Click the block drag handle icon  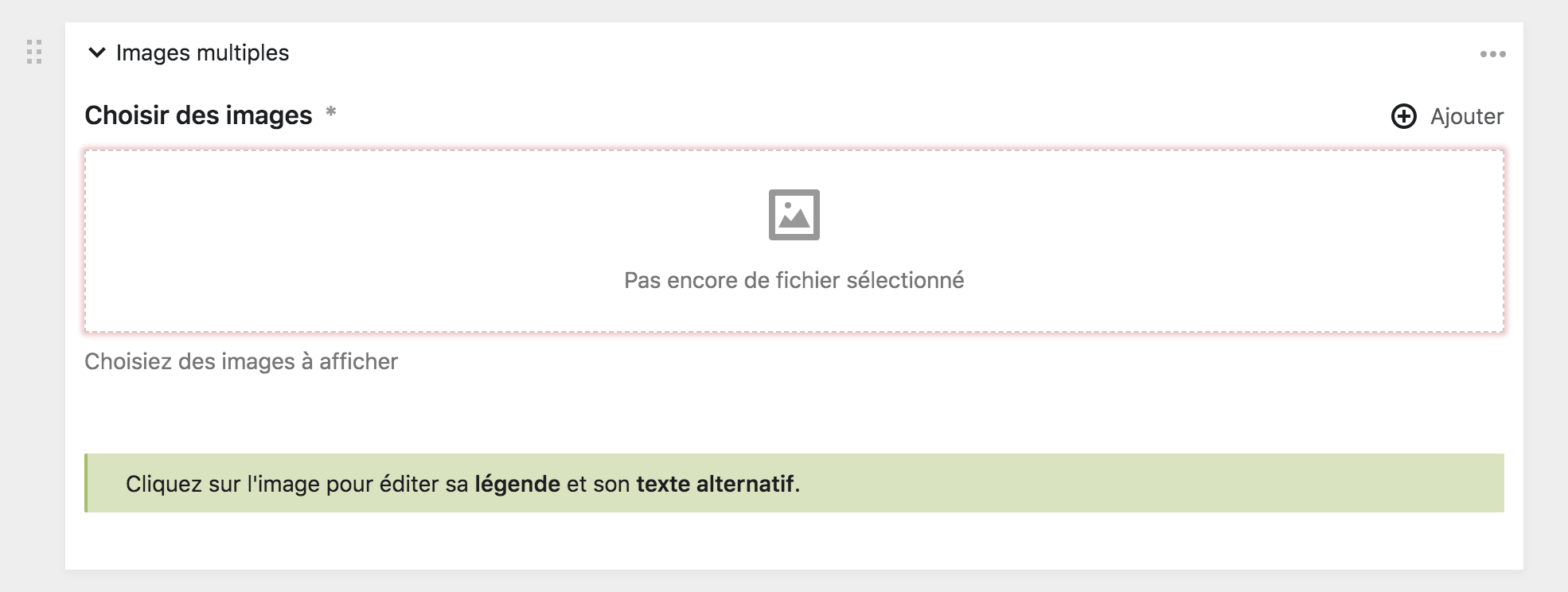pyautogui.click(x=34, y=52)
